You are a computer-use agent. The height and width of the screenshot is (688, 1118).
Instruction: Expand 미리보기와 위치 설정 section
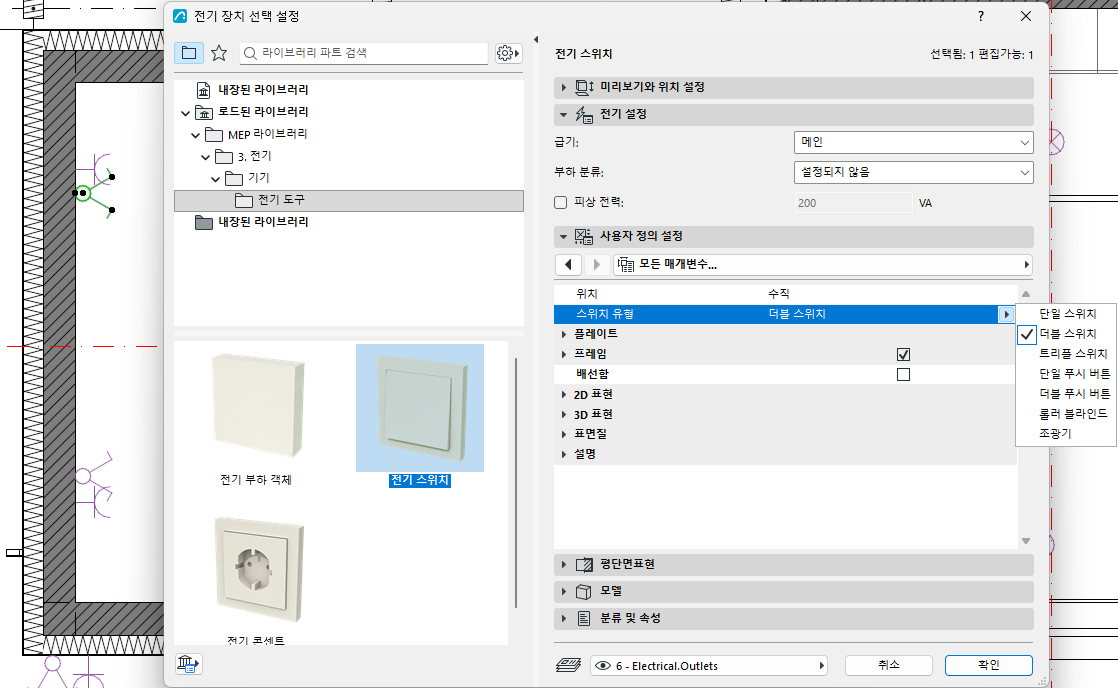click(794, 87)
